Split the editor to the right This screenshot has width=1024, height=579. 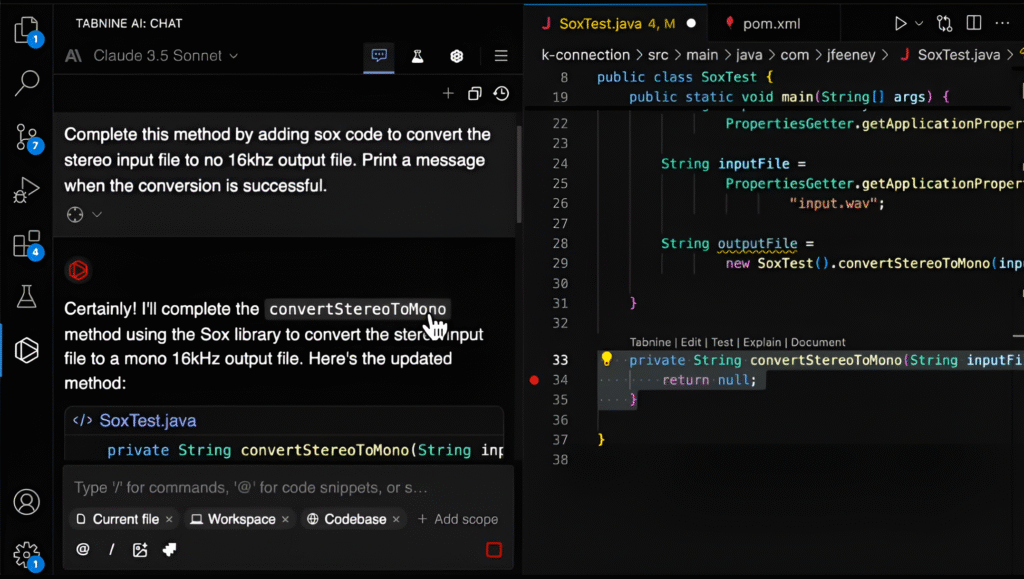(x=974, y=23)
